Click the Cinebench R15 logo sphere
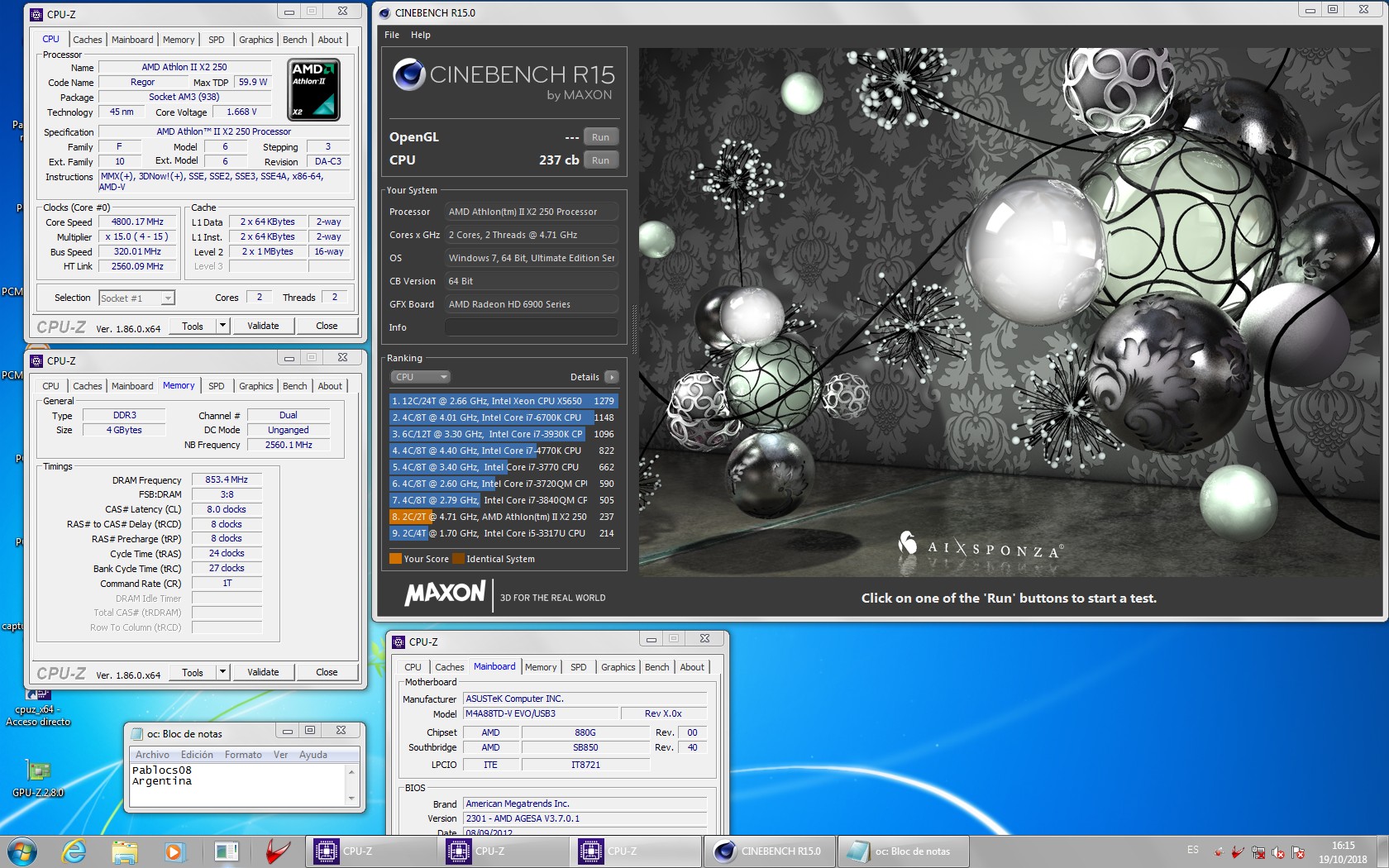This screenshot has height=868, width=1389. tap(408, 74)
